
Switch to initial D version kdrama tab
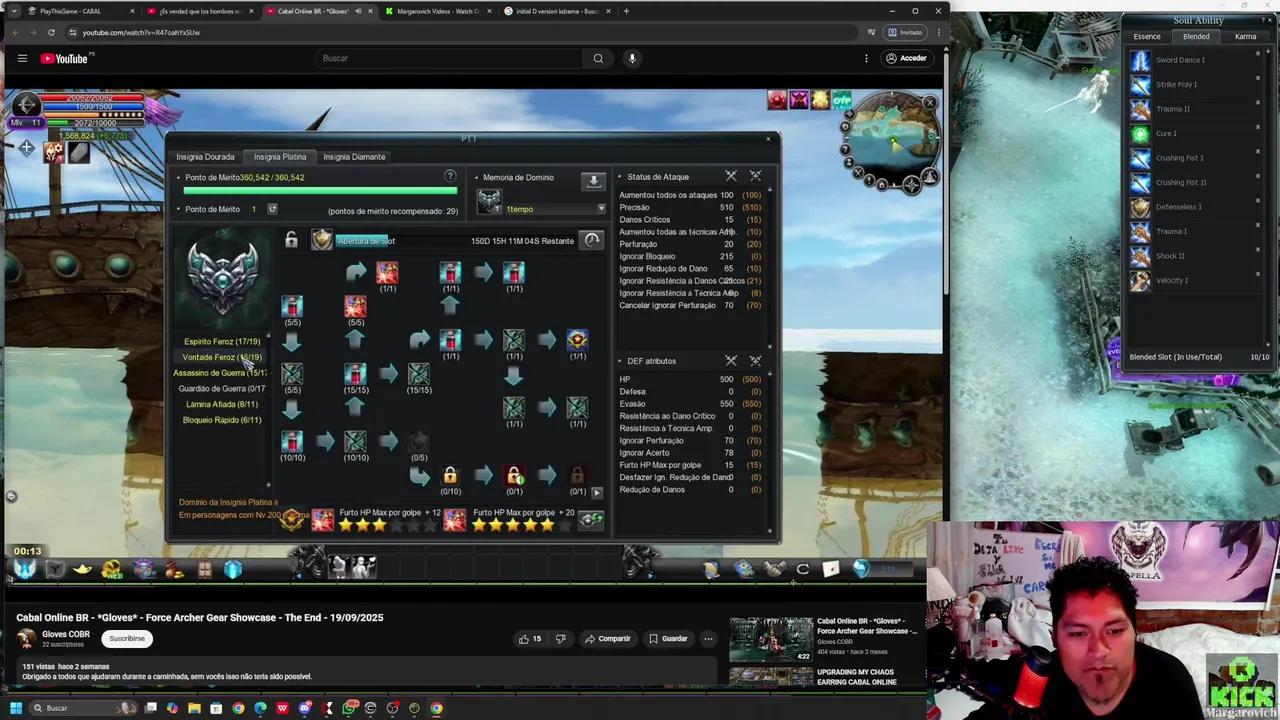[557, 11]
